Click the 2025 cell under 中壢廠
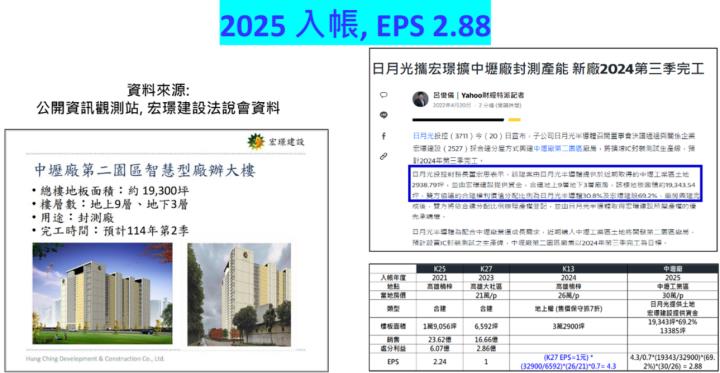This screenshot has height=373, width=720. point(672,277)
